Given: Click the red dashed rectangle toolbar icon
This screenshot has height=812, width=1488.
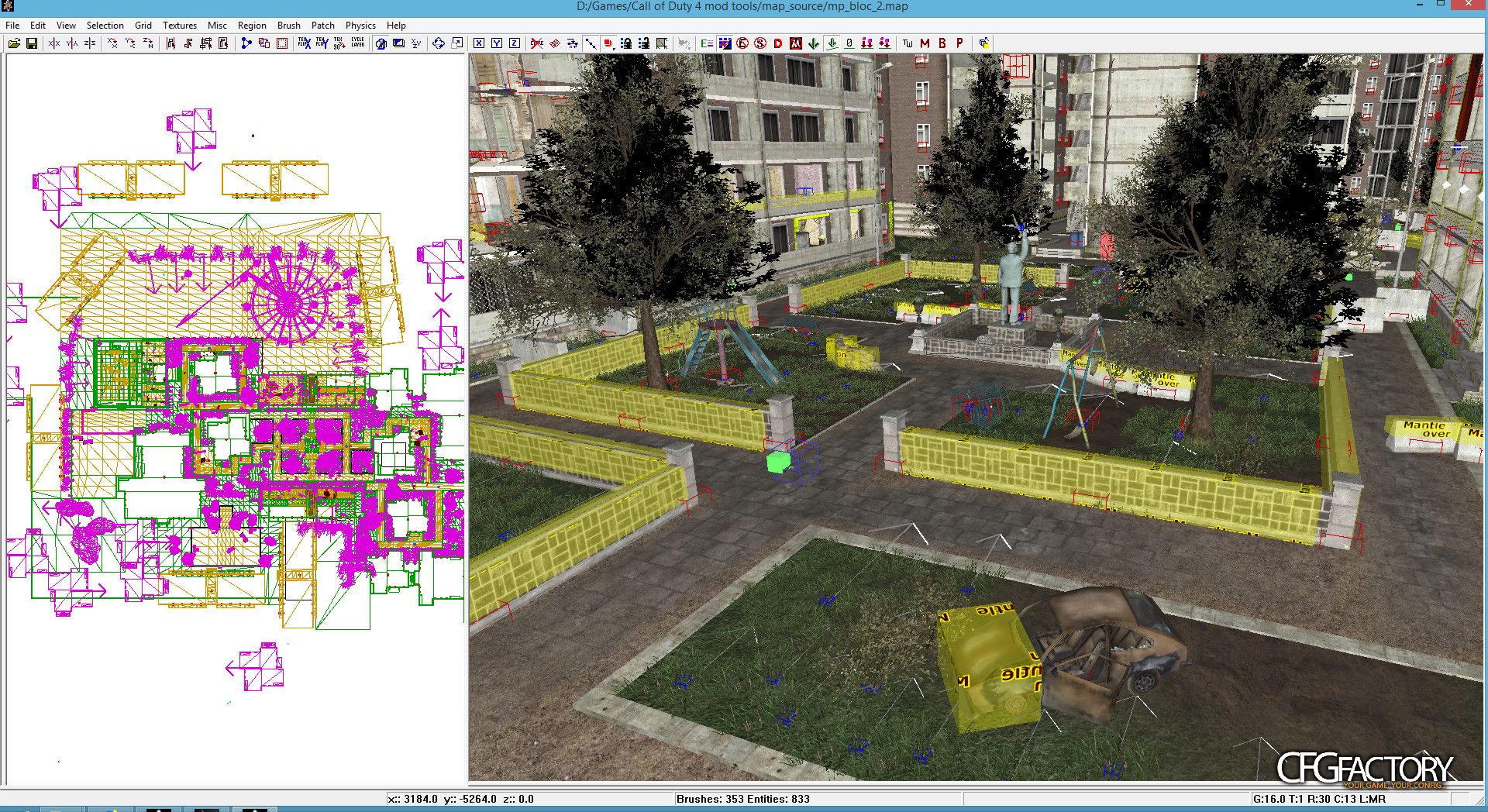Looking at the screenshot, I should [x=282, y=43].
